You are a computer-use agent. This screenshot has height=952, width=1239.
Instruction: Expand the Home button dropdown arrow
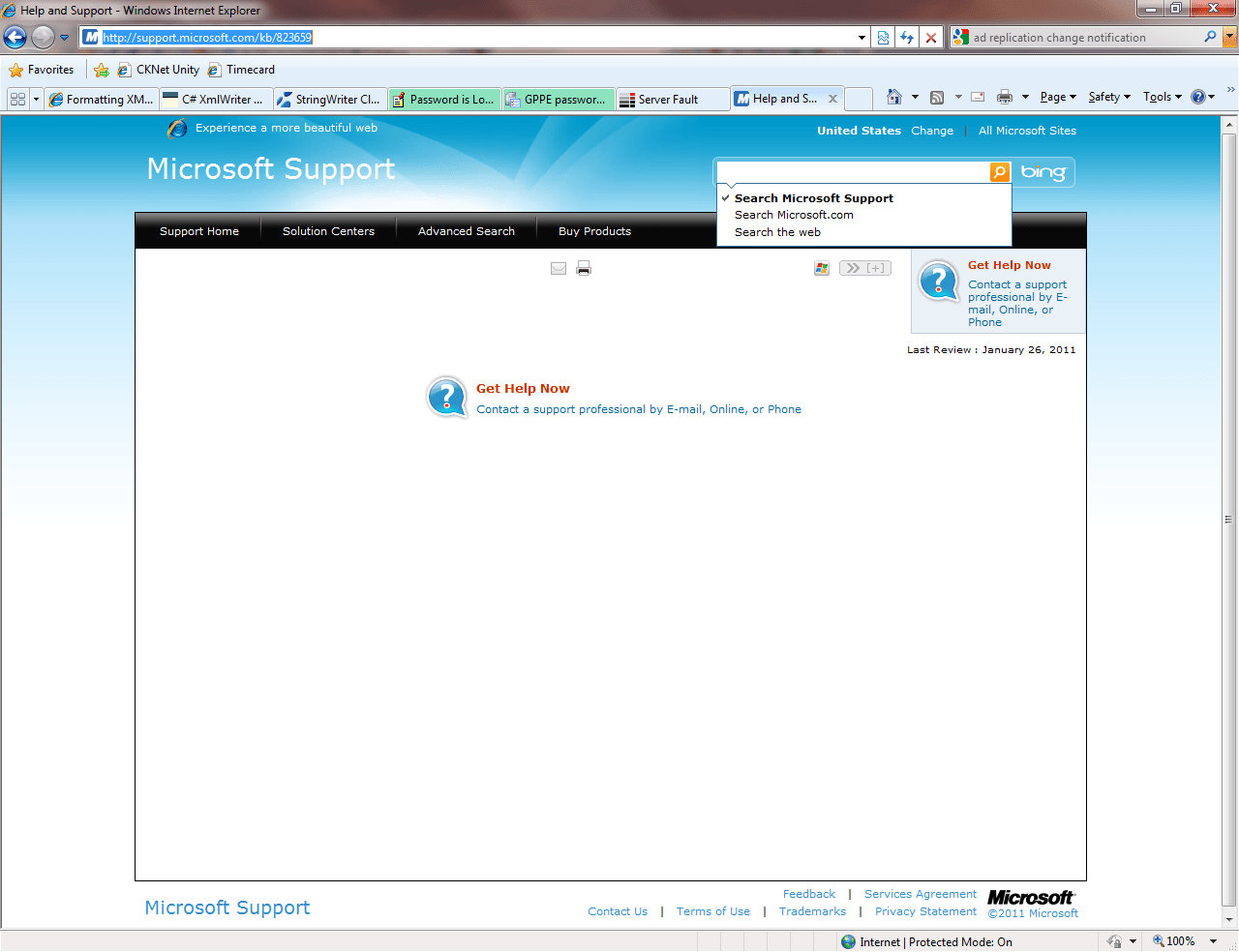(x=915, y=97)
